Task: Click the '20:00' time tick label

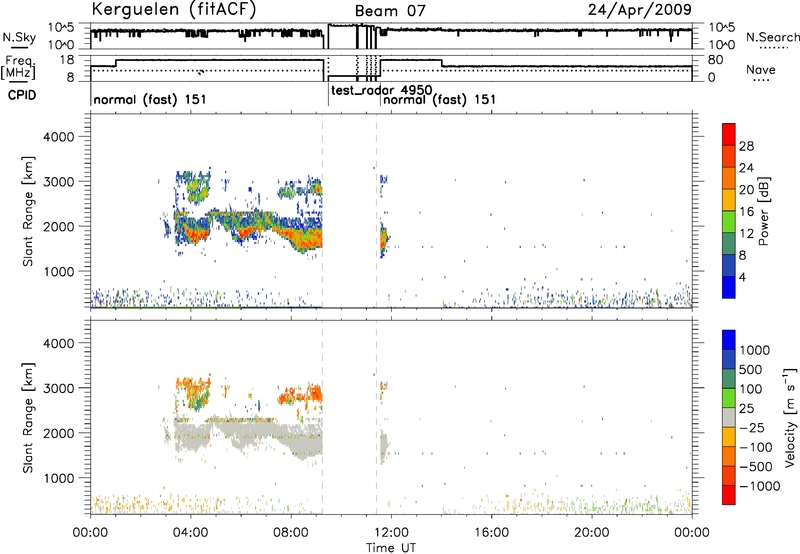Action: point(591,533)
